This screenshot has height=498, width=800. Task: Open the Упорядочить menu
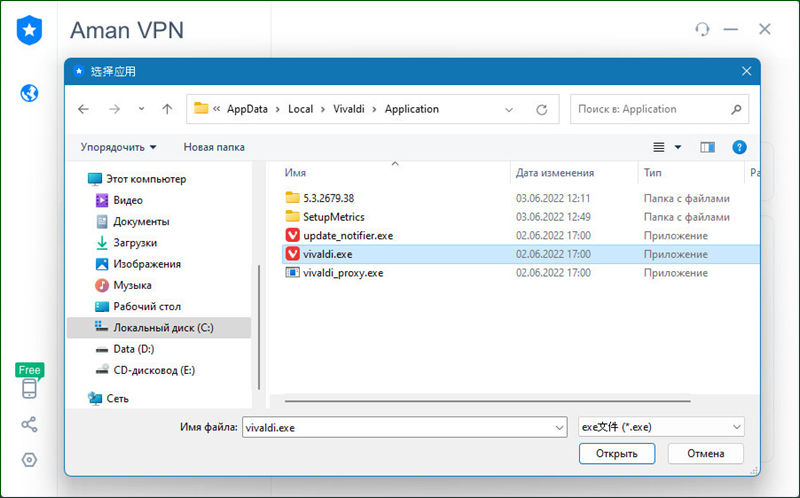tap(118, 147)
